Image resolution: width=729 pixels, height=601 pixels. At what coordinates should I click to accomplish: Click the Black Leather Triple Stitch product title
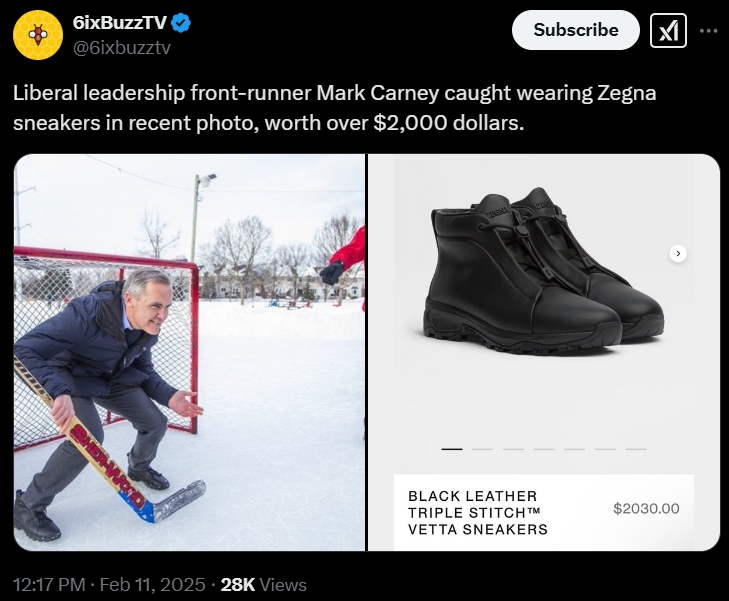477,513
